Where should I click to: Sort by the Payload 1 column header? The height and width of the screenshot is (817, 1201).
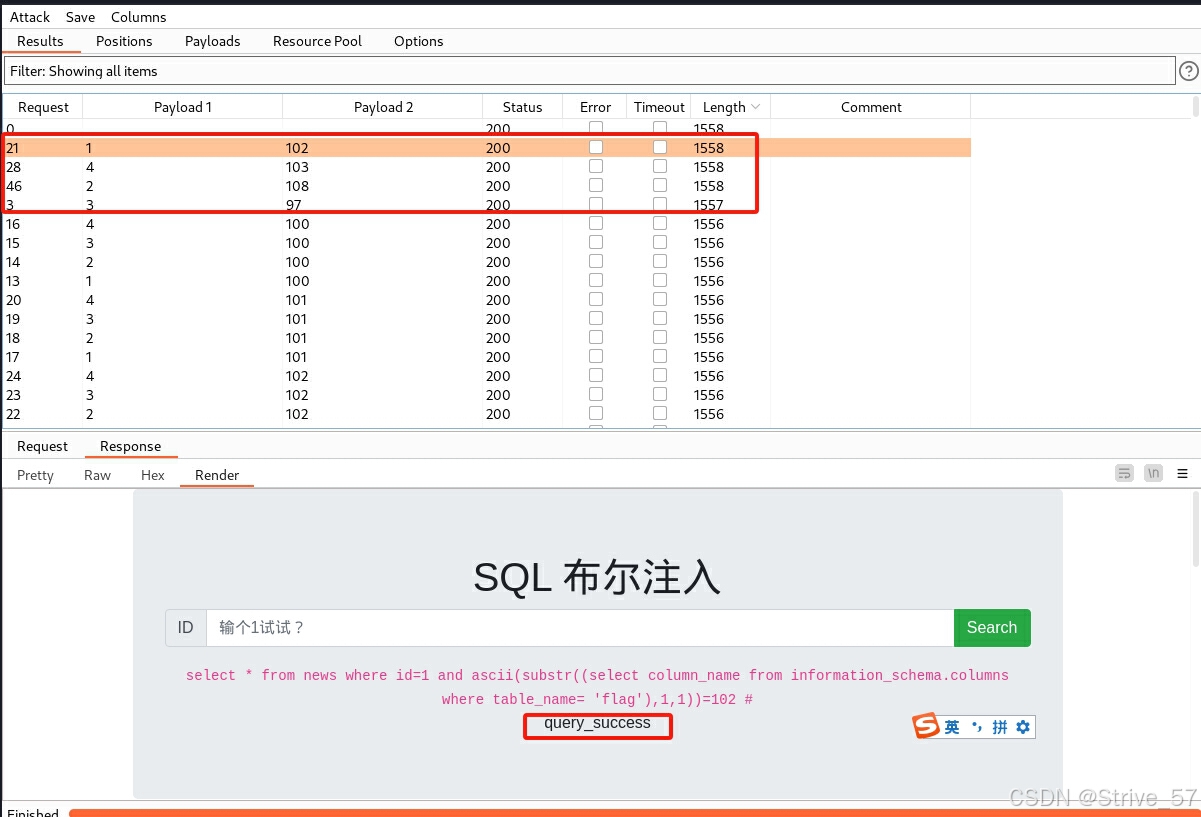coord(183,107)
